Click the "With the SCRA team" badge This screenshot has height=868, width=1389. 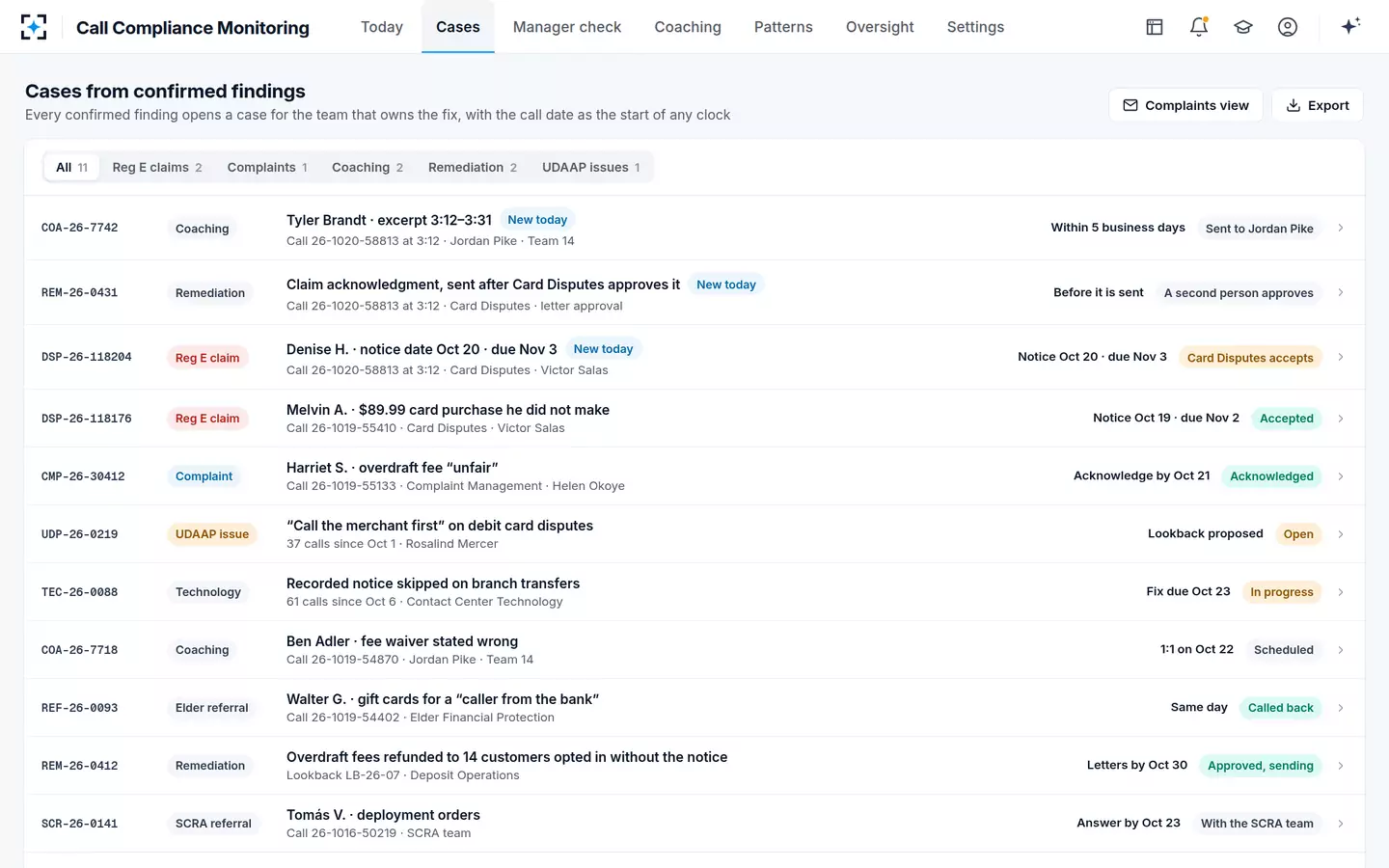[1257, 824]
